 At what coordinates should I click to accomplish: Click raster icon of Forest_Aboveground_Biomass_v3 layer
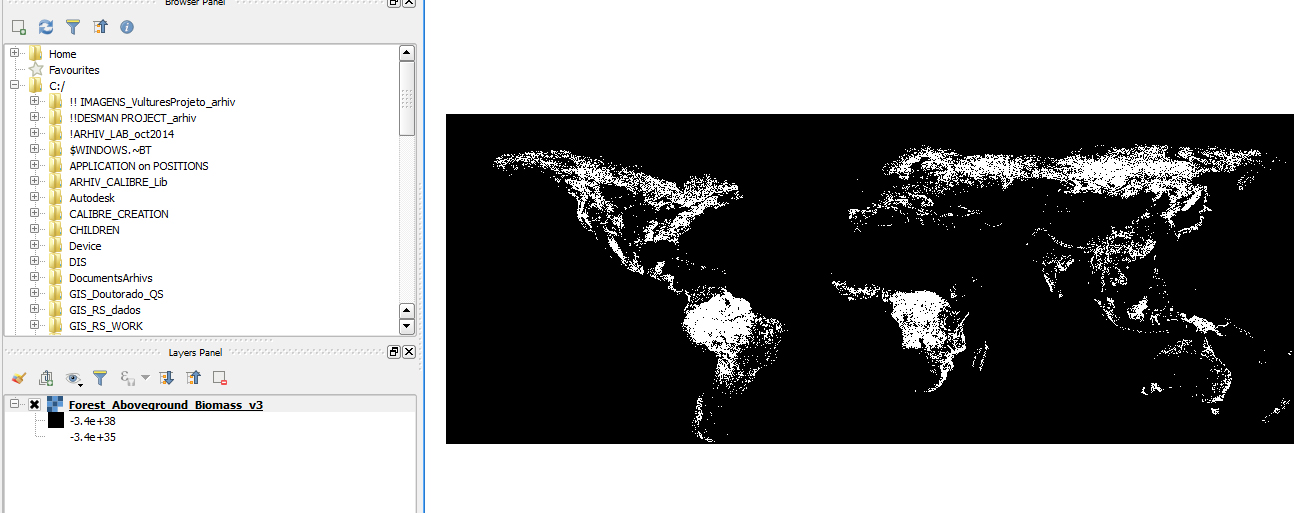55,405
